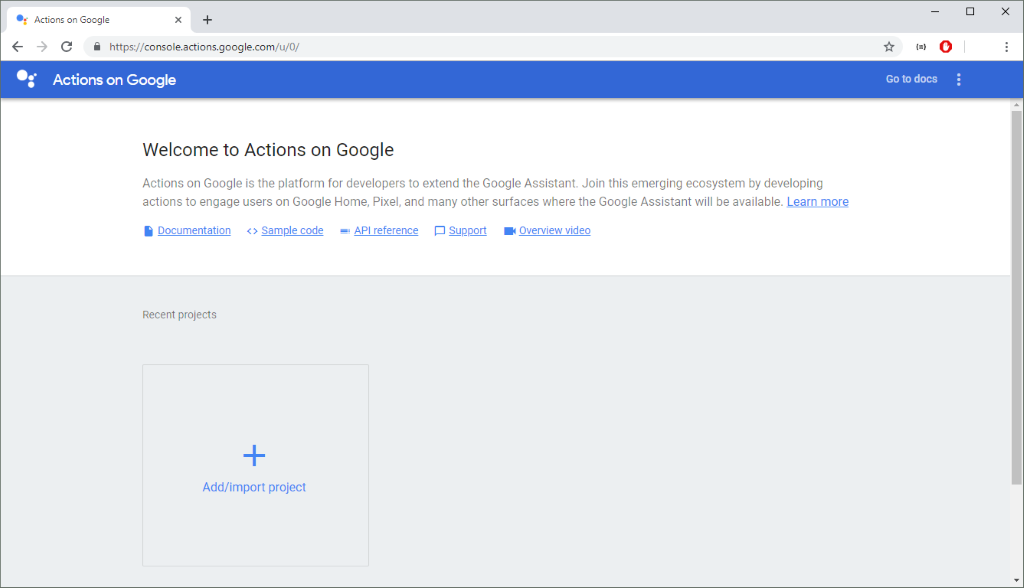Open the Documentation link
1024x588 pixels.
click(x=194, y=231)
